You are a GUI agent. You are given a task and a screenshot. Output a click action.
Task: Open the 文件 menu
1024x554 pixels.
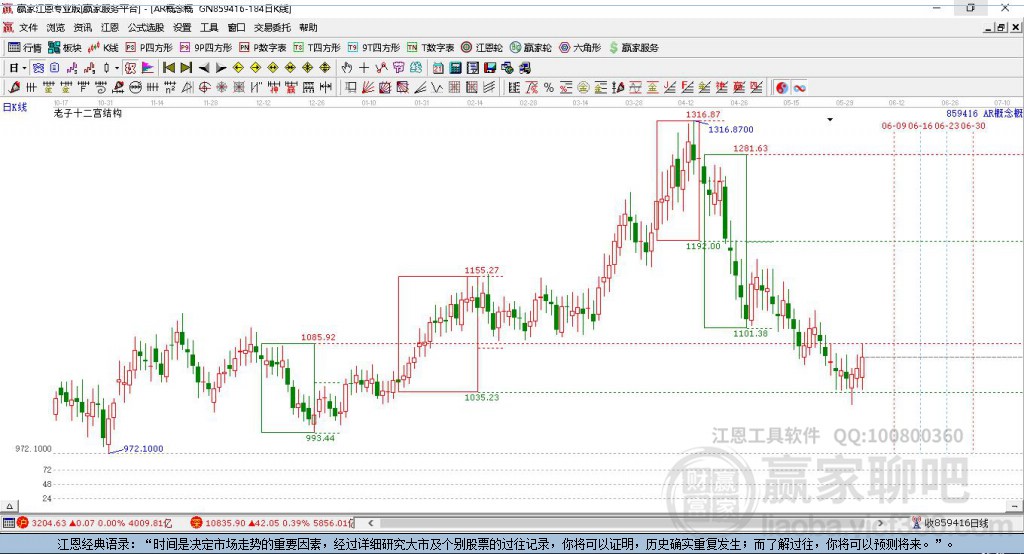28,27
